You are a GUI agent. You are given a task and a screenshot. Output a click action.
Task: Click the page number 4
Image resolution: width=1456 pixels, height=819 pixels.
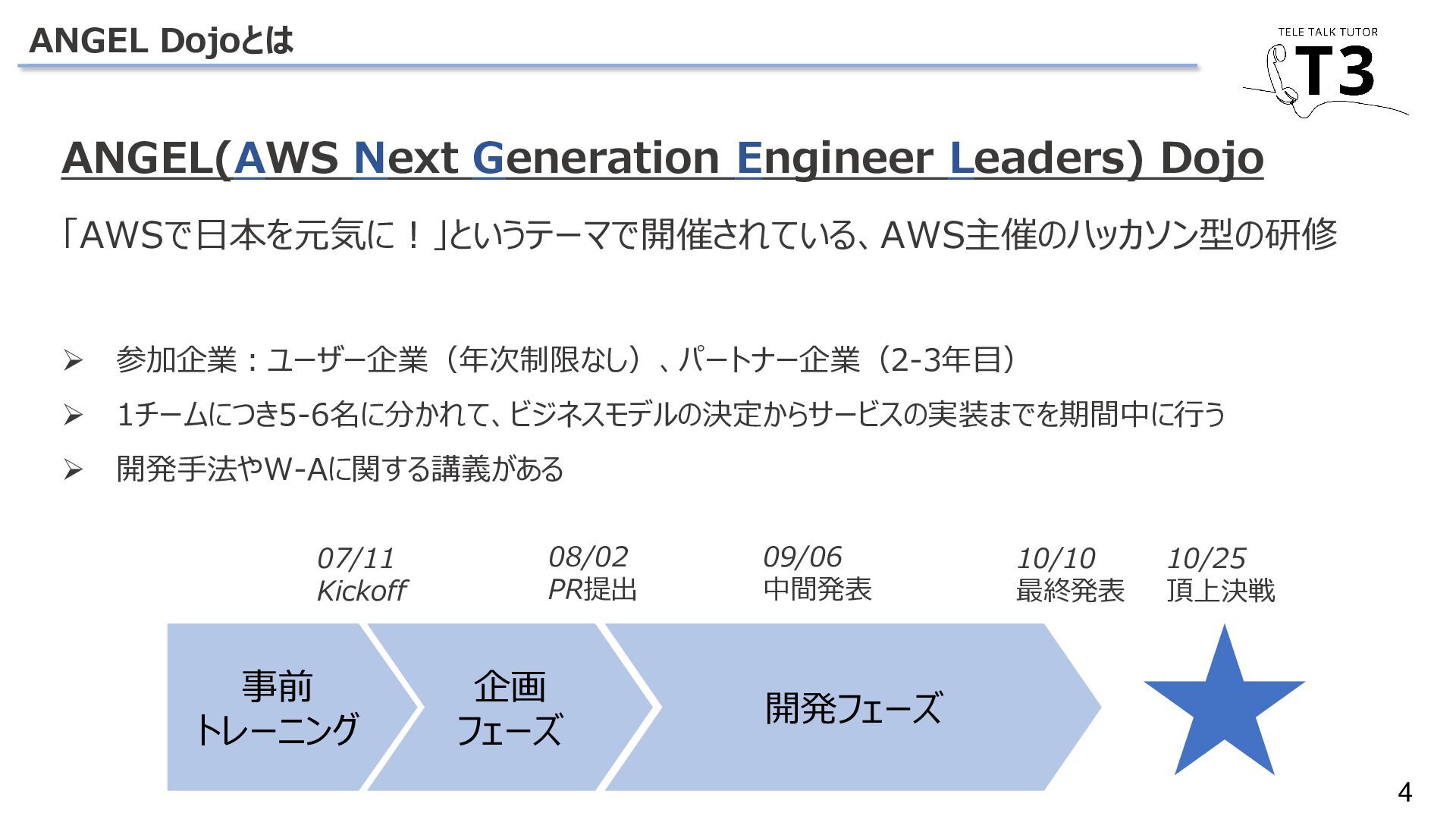(x=1404, y=792)
